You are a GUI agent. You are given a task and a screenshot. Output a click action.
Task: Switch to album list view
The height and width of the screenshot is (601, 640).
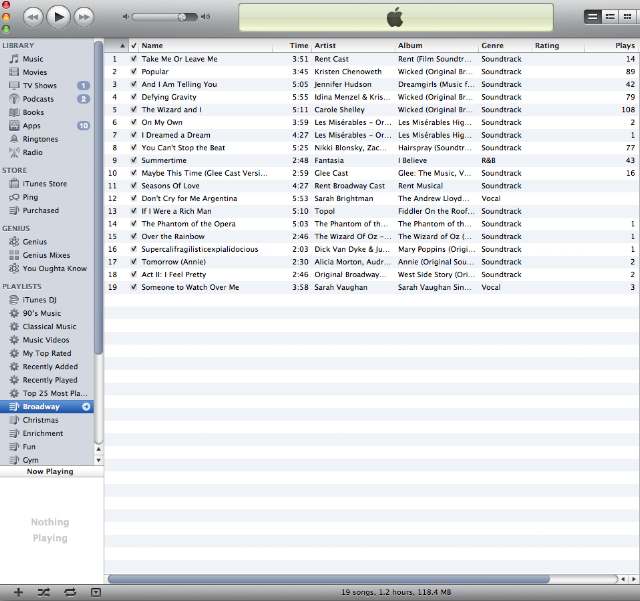[x=610, y=17]
